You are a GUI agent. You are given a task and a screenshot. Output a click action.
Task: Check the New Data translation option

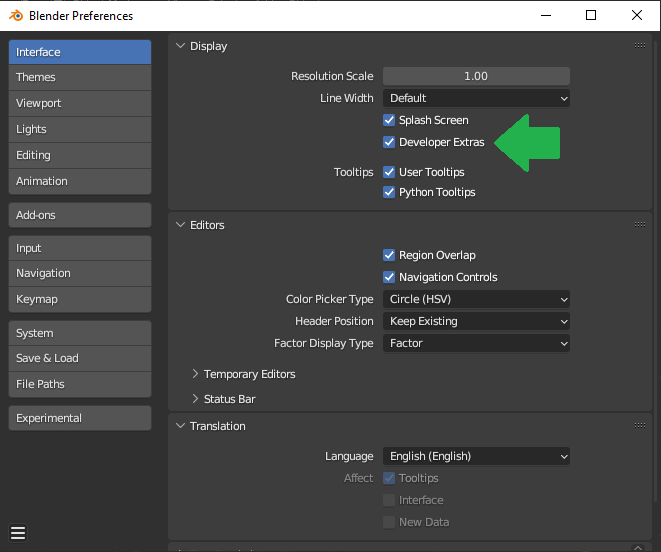(x=389, y=522)
